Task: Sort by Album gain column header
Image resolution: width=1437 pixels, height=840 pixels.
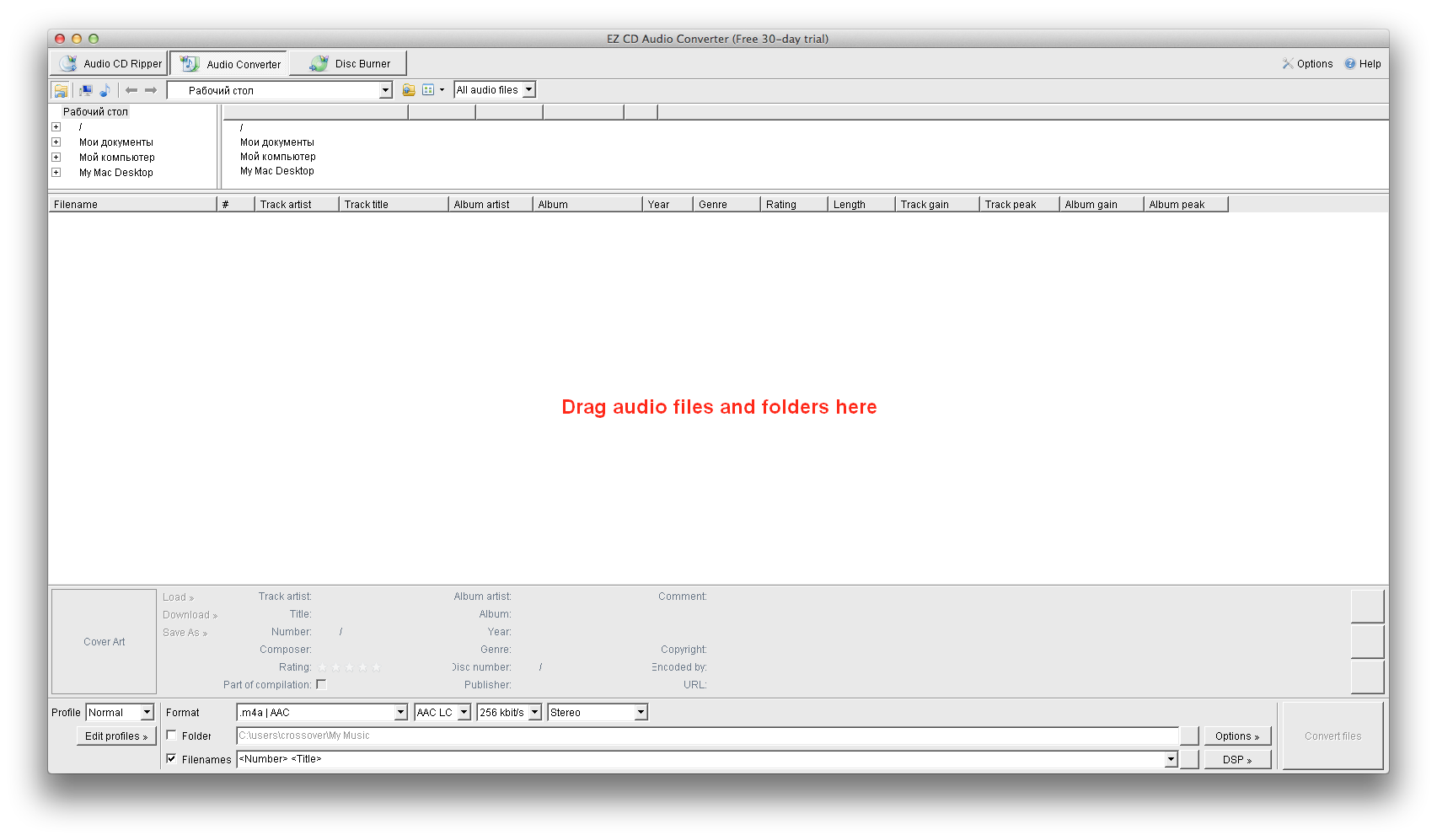Action: [x=1102, y=205]
